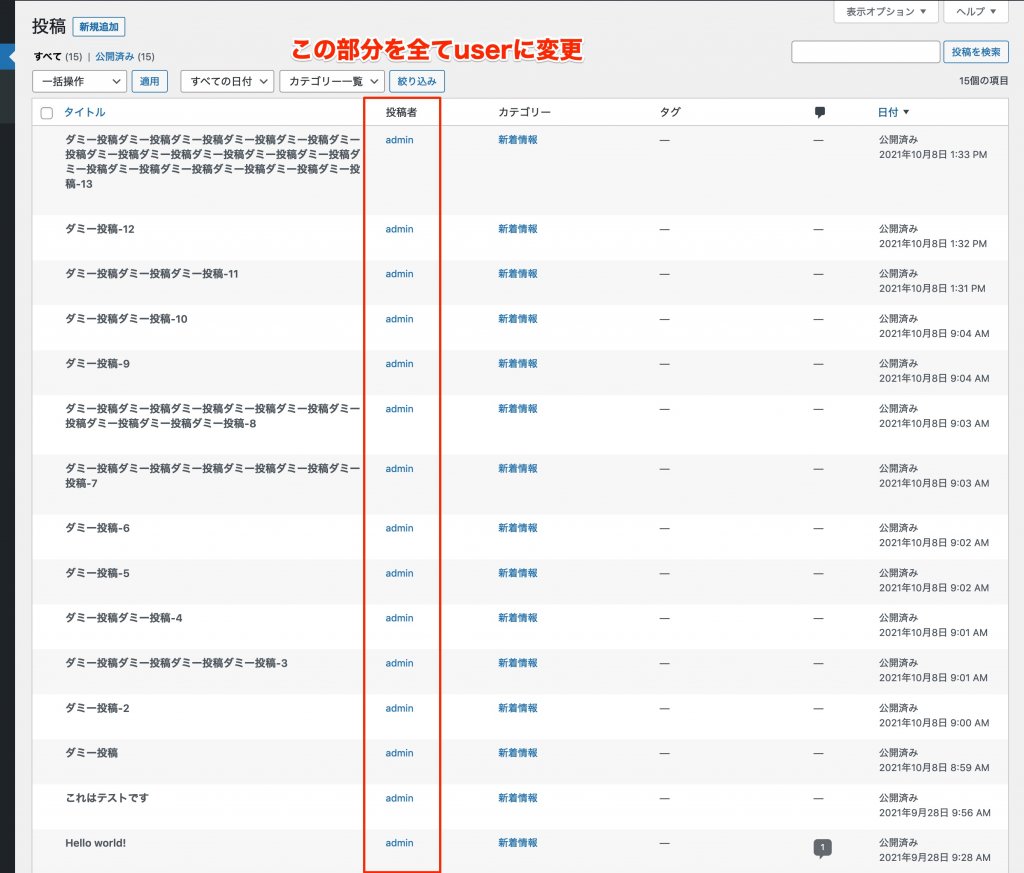Open the すべての日付 date filter dropdown
This screenshot has height=873, width=1024.
click(227, 82)
